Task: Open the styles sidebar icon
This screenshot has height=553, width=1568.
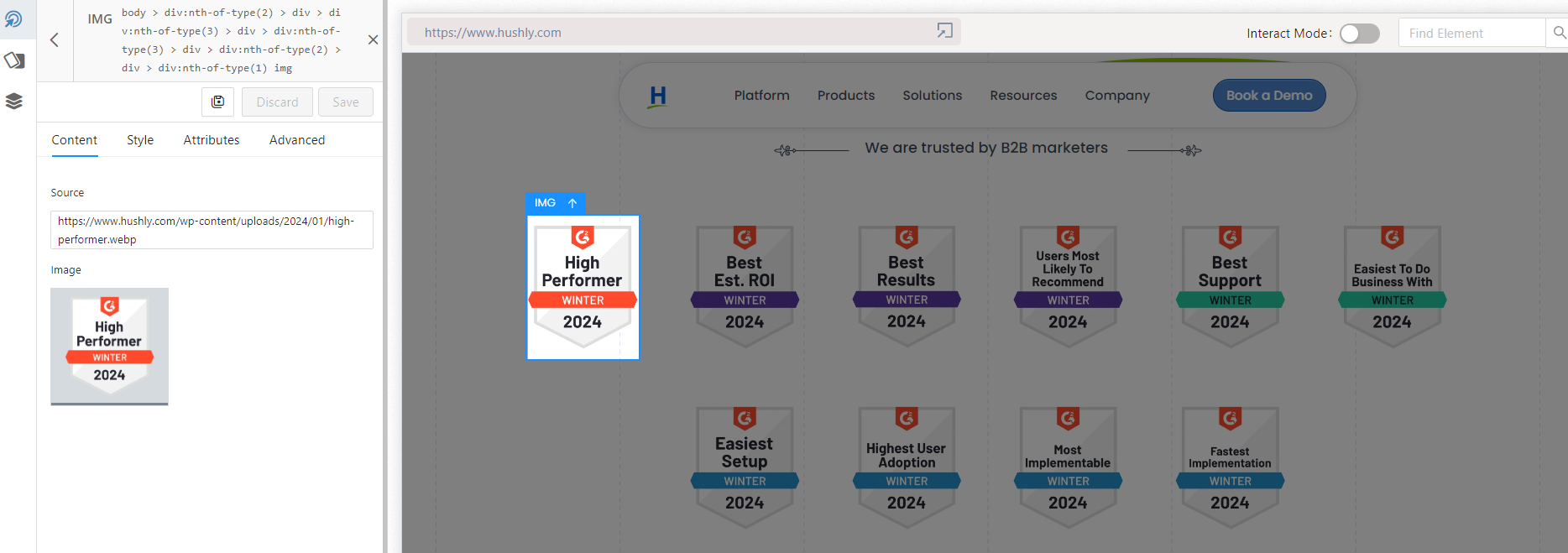Action: 14,60
